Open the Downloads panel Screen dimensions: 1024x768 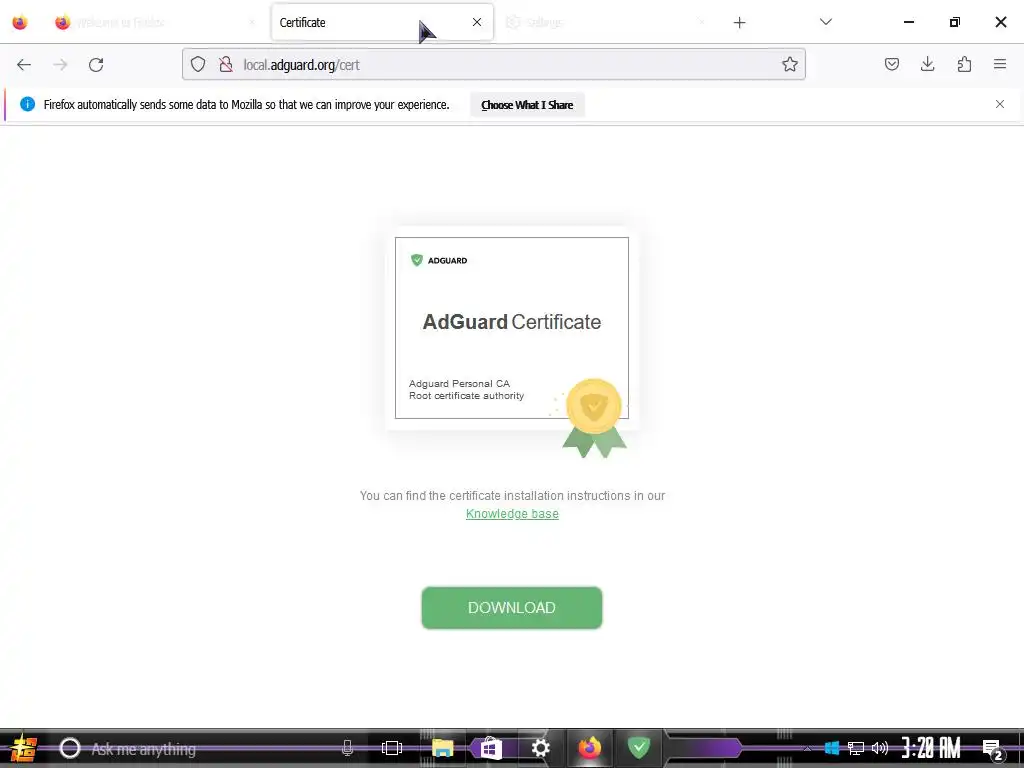[x=927, y=64]
